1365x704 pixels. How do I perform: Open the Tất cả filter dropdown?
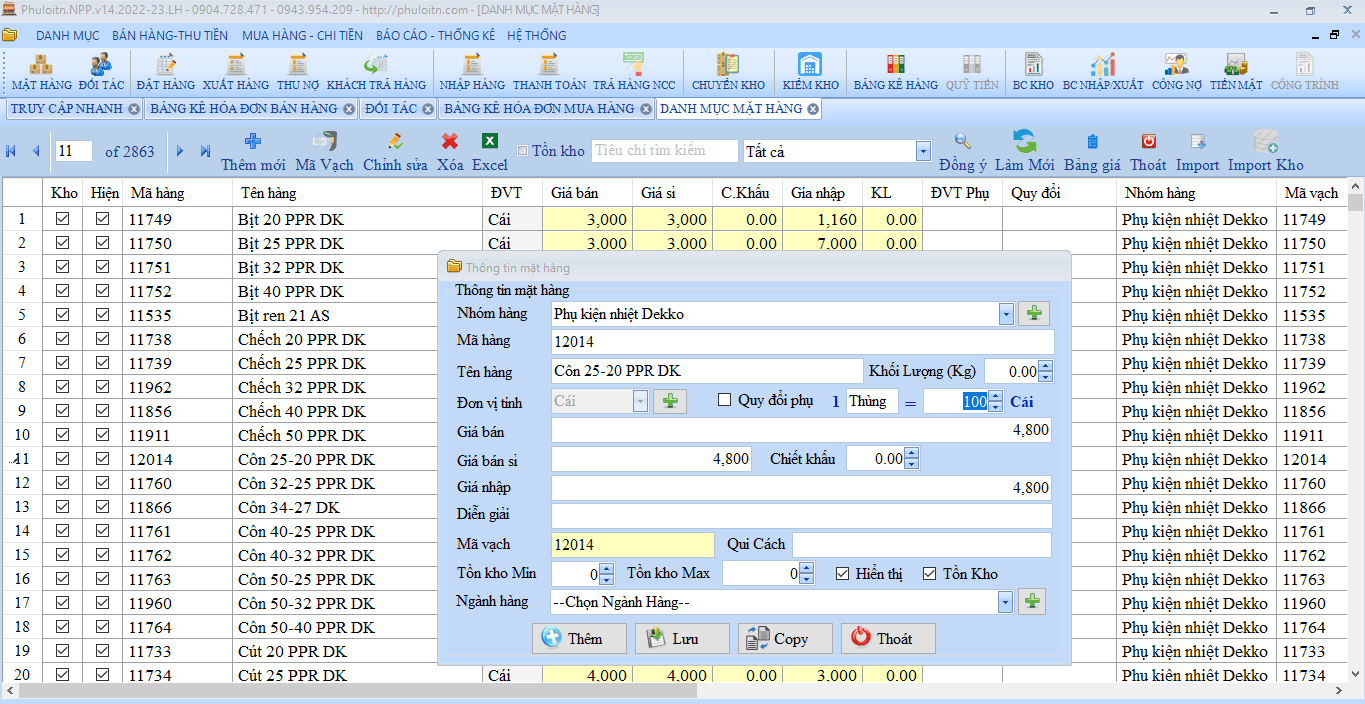click(x=923, y=151)
